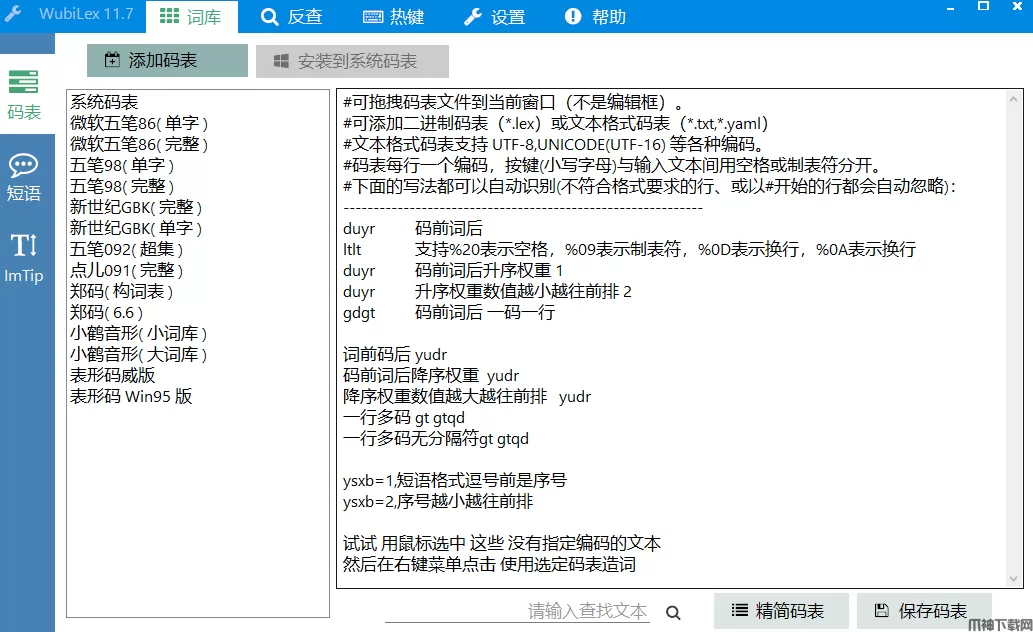
Task: Open the 设置 settings tab
Action: [495, 16]
